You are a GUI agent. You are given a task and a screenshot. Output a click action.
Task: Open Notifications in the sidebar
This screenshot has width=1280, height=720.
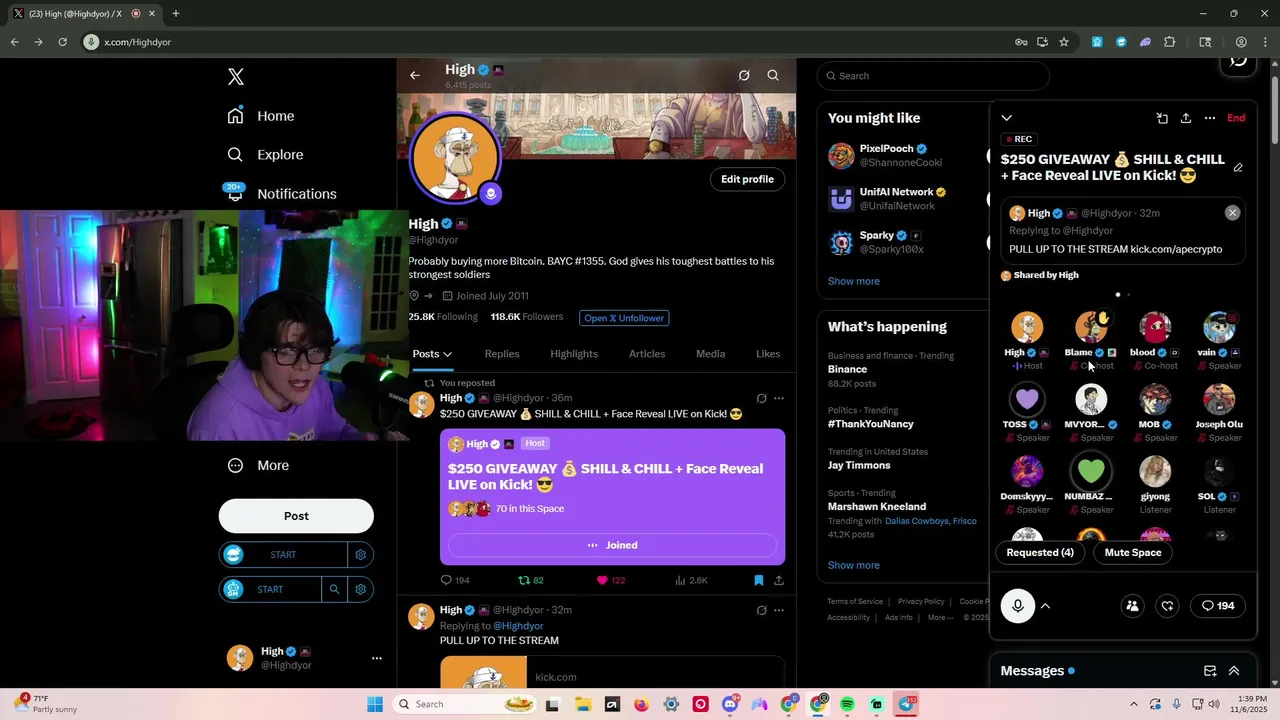(x=282, y=194)
